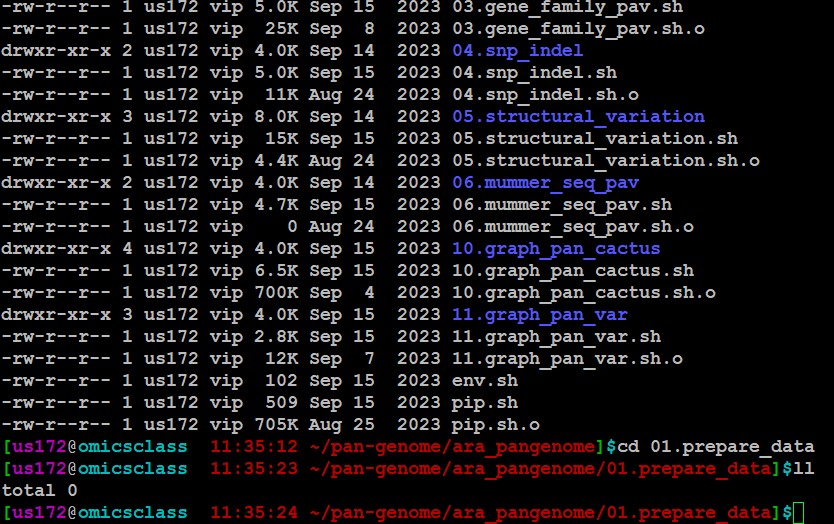Click the 06.mummer_seq_pav directory name
The width and height of the screenshot is (834, 524).
(x=545, y=182)
